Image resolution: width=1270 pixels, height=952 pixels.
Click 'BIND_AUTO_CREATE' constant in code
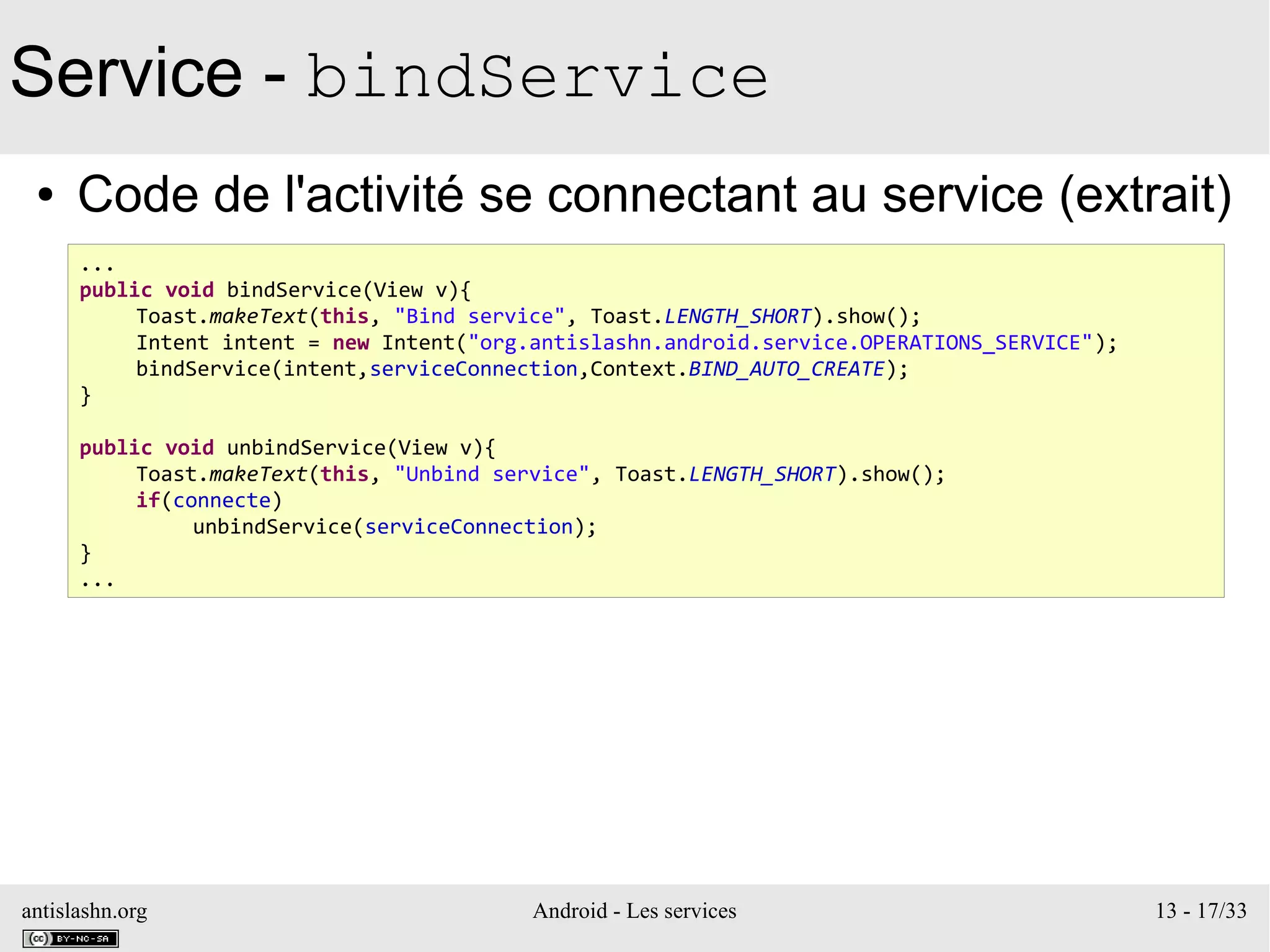click(x=786, y=369)
